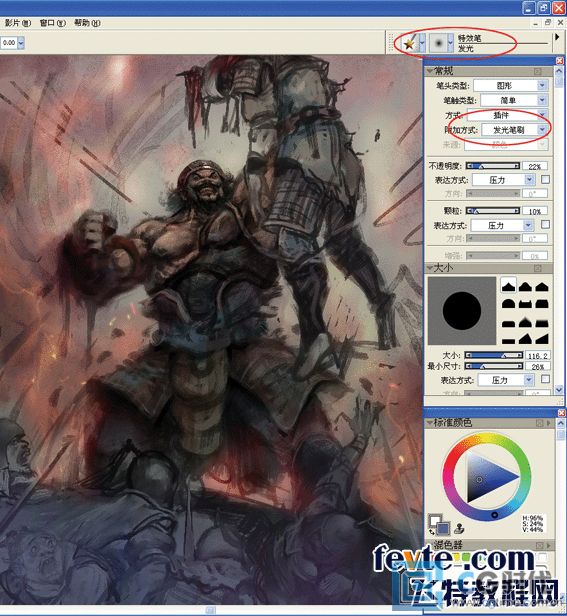Select rounded dome tip profile
Viewport: 567px width, 616px height.
coord(508,303)
